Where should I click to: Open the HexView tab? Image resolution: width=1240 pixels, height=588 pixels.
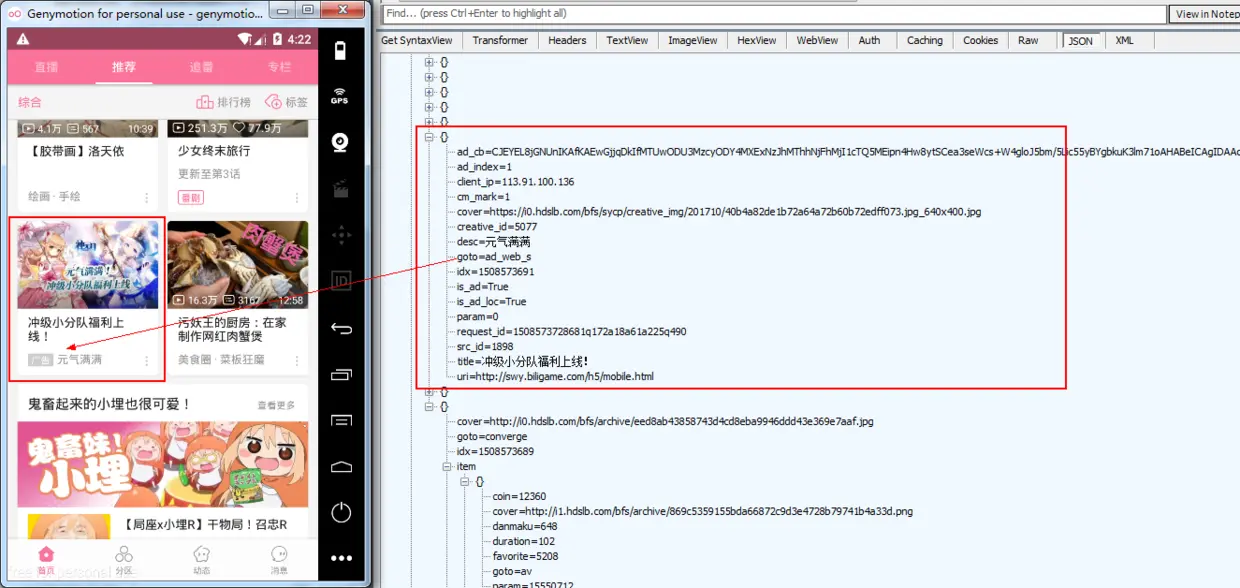pyautogui.click(x=757, y=41)
